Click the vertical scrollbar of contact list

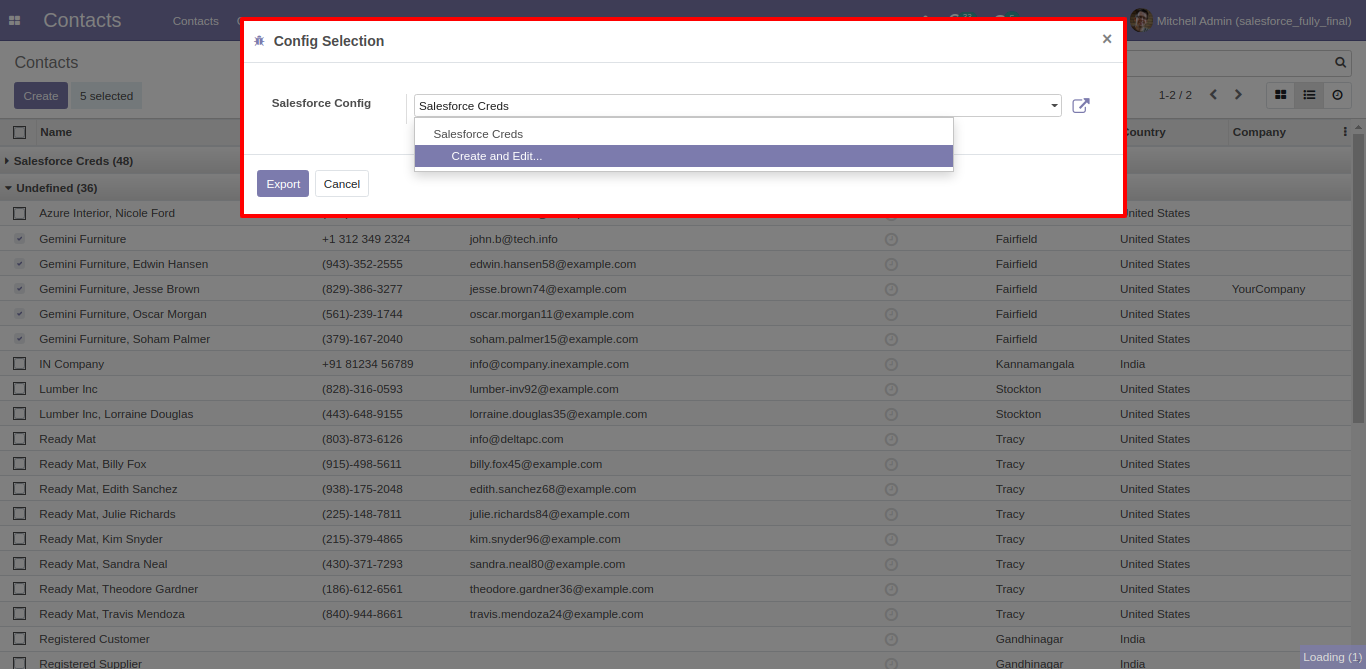tap(1358, 280)
